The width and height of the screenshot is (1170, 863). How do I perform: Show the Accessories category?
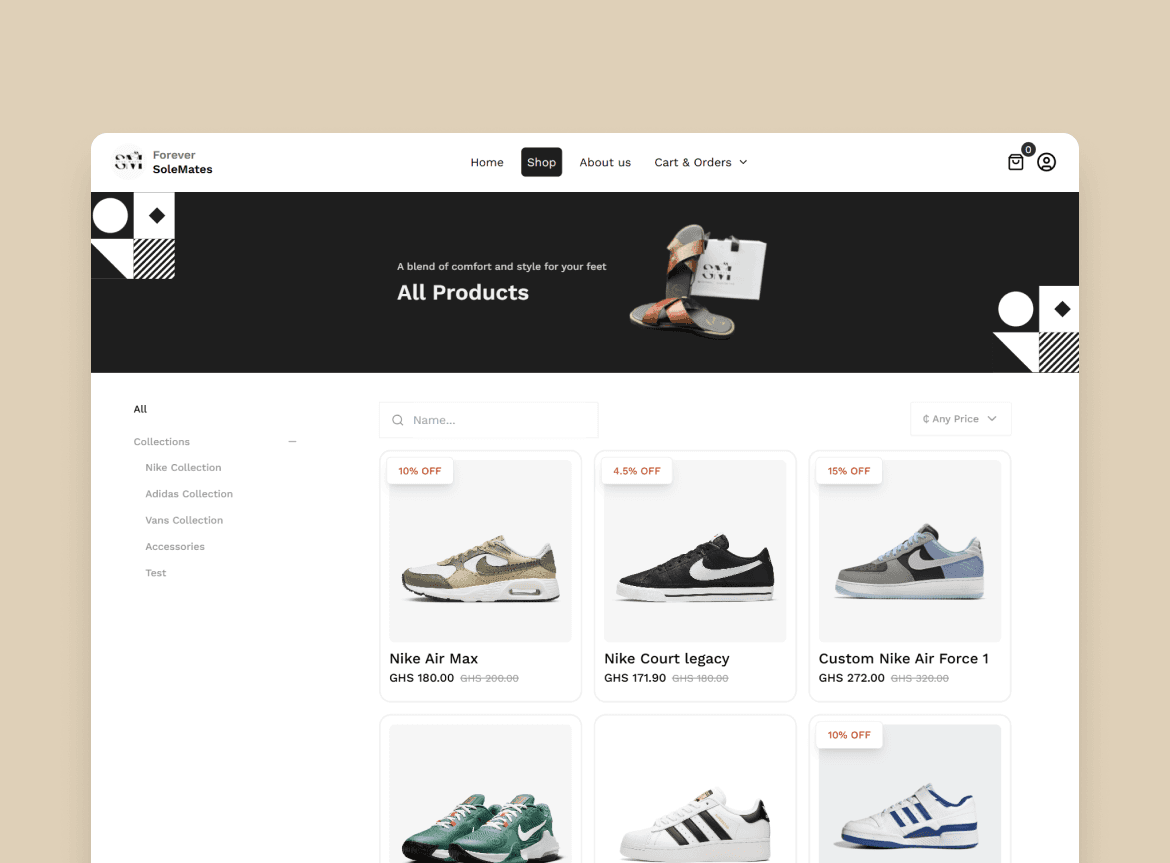[x=175, y=547]
